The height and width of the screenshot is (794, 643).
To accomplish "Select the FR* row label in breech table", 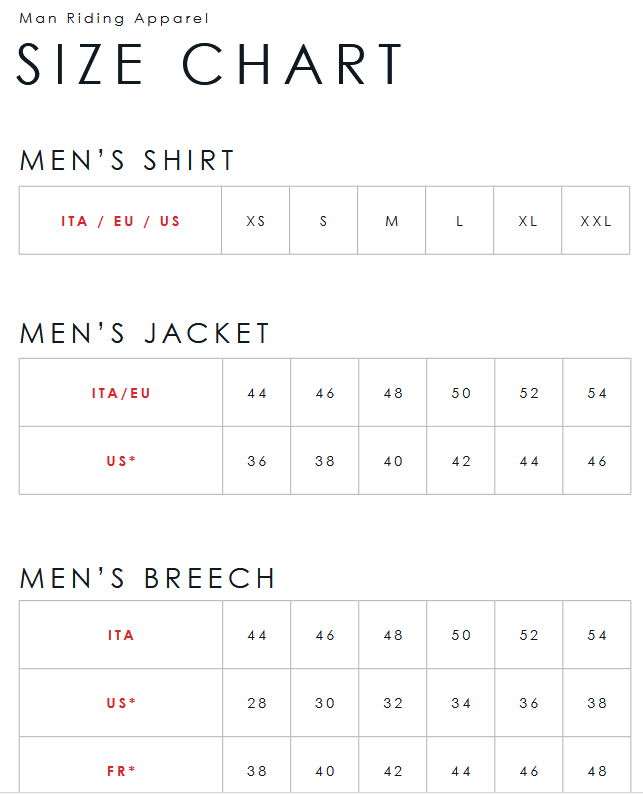I will pyautogui.click(x=121, y=771).
